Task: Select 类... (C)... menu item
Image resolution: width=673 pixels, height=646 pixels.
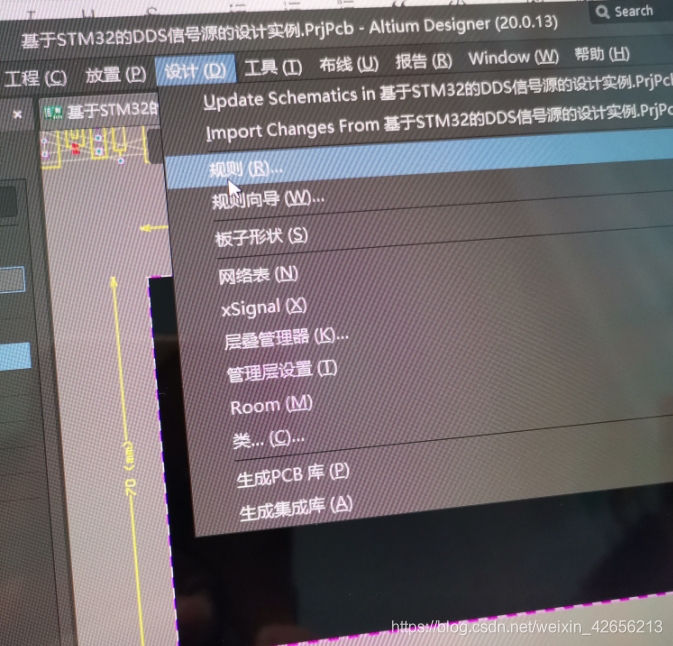Action: pyautogui.click(x=268, y=439)
